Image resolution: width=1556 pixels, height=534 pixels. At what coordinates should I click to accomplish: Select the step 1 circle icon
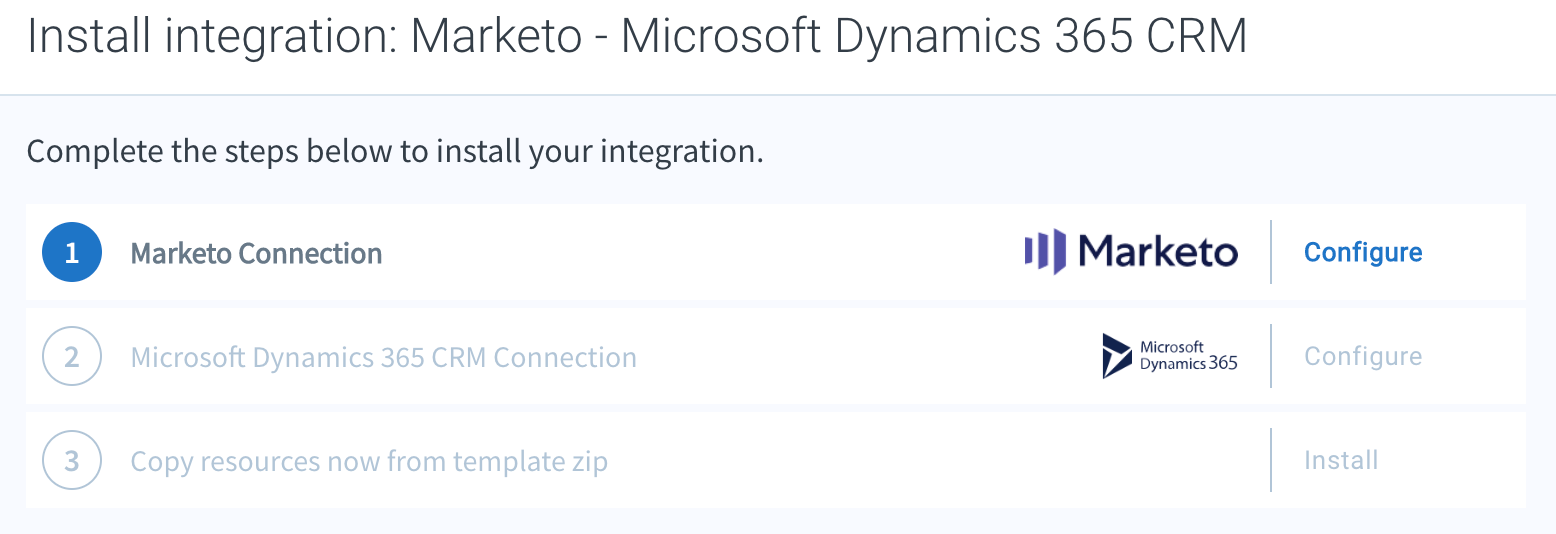72,253
